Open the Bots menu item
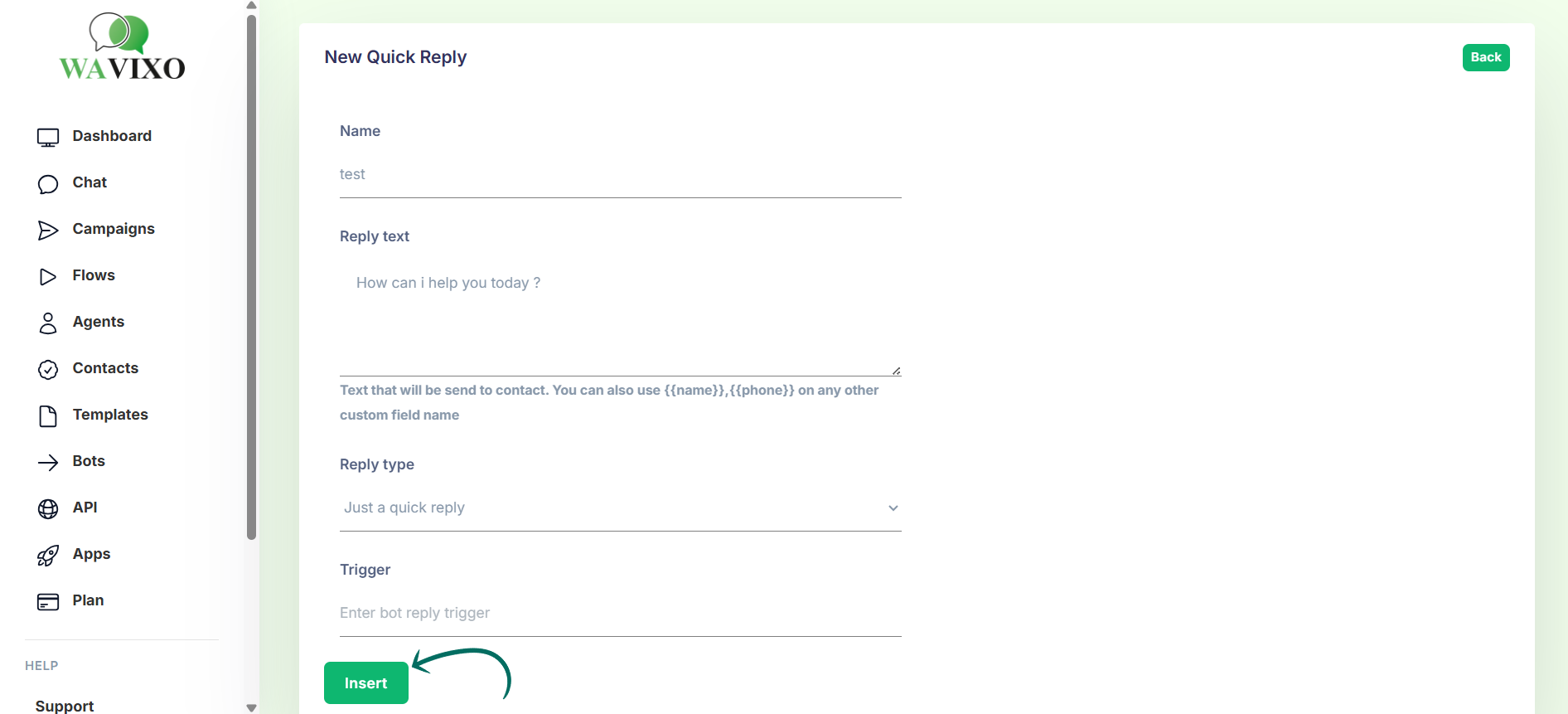Viewport: 1568px width, 714px height. (x=89, y=461)
